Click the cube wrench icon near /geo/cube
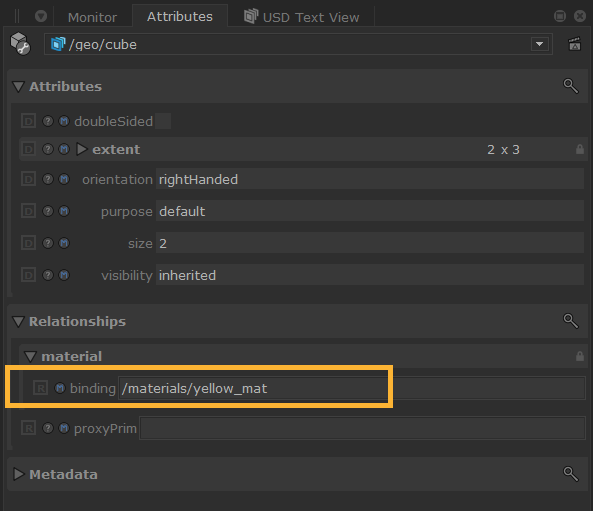This screenshot has height=511, width=593. (x=20, y=44)
